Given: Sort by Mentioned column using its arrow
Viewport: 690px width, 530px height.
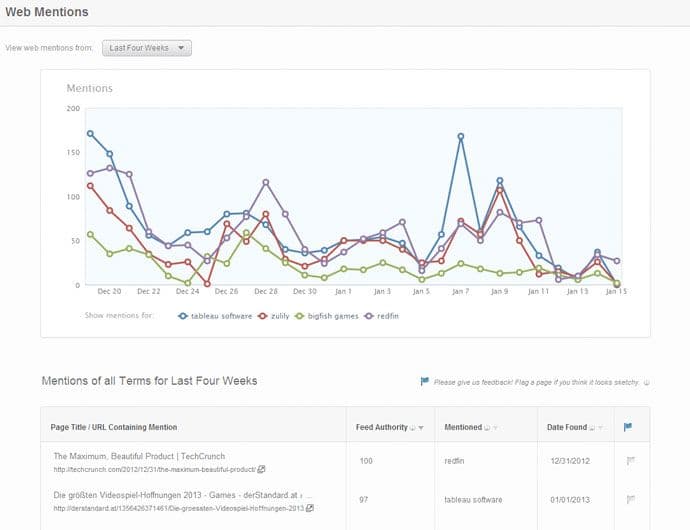Looking at the screenshot, I should coord(496,428).
